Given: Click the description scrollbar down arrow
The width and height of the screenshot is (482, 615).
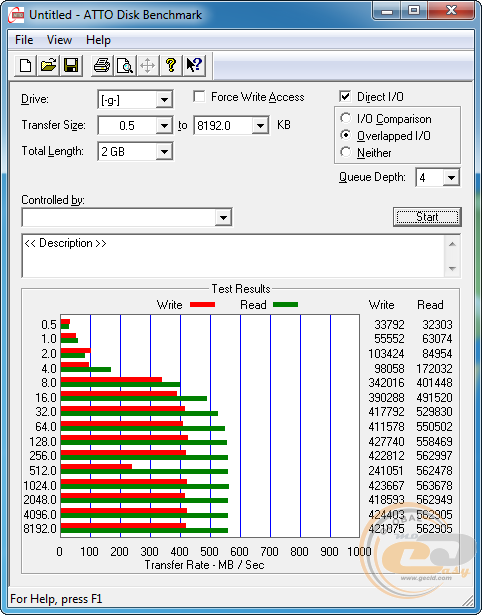Looking at the screenshot, I should tap(452, 269).
